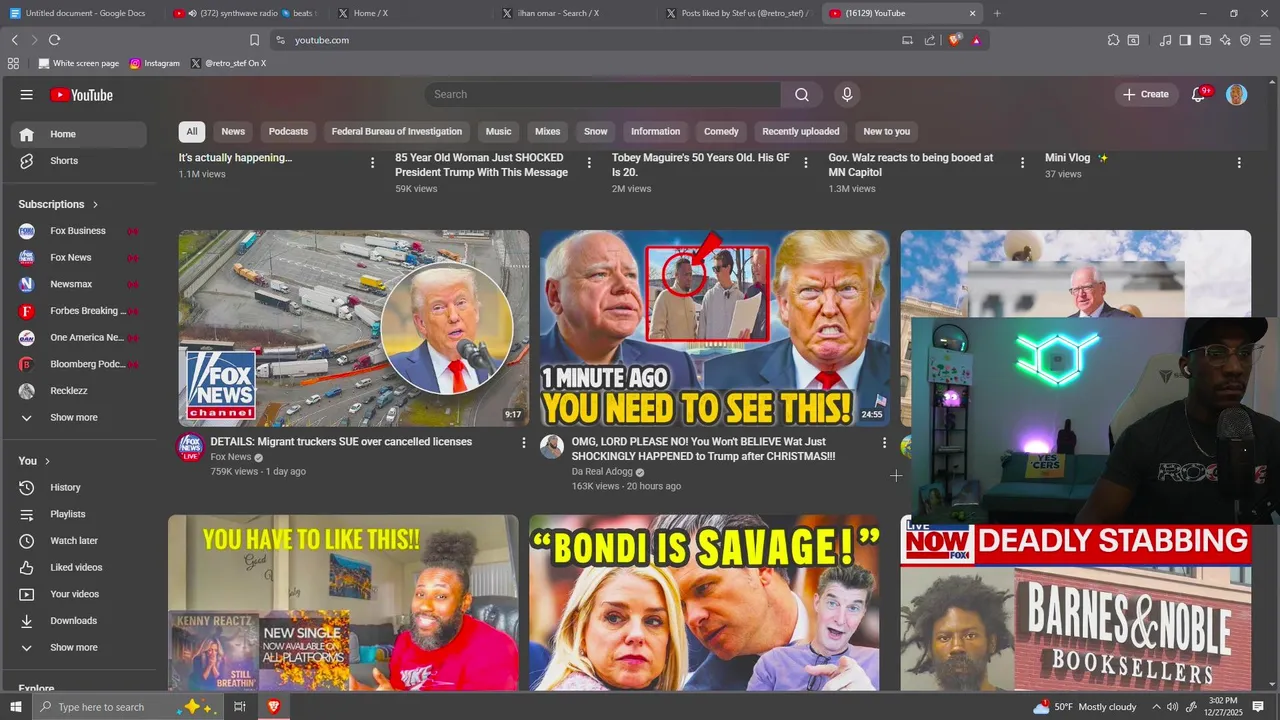Click the Create button
1280x720 pixels.
[x=1146, y=94]
